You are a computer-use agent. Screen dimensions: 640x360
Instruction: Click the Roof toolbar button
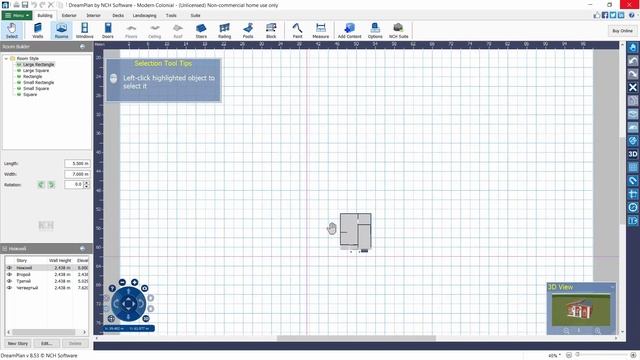click(178, 31)
